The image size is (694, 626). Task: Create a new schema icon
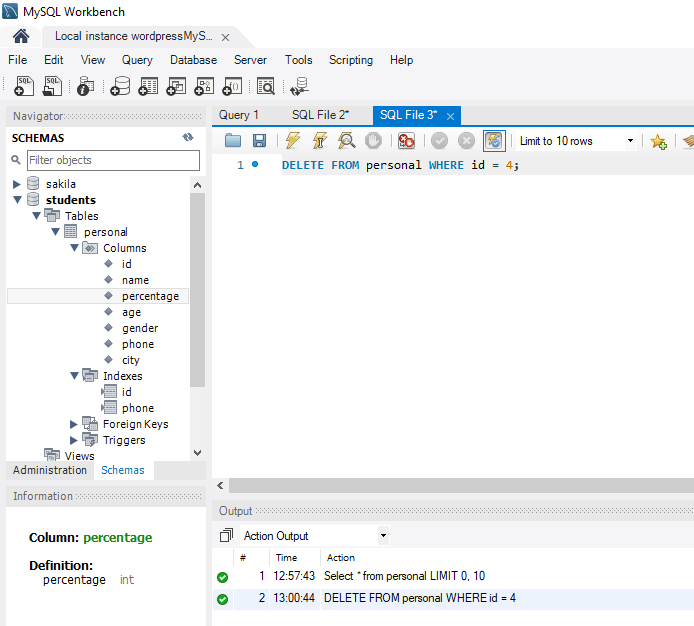(120, 86)
